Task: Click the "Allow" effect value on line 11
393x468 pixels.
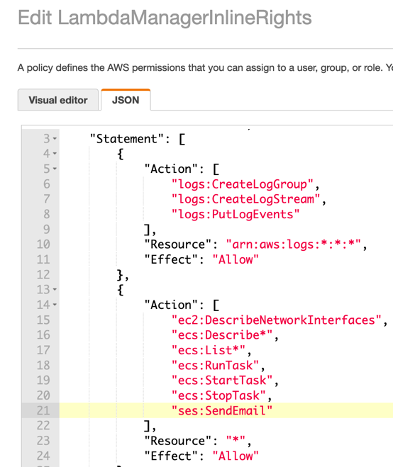Action: point(235,259)
